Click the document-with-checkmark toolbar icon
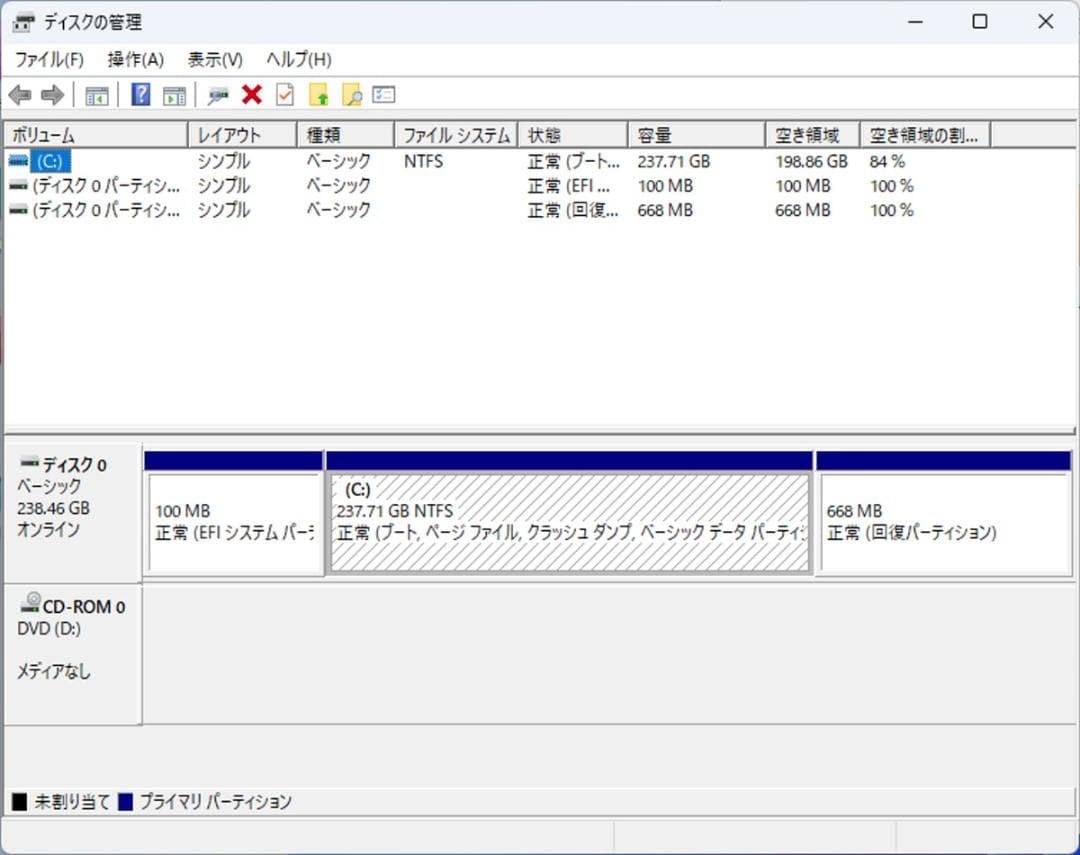Screen dimensions: 1080x855 [x=282, y=94]
